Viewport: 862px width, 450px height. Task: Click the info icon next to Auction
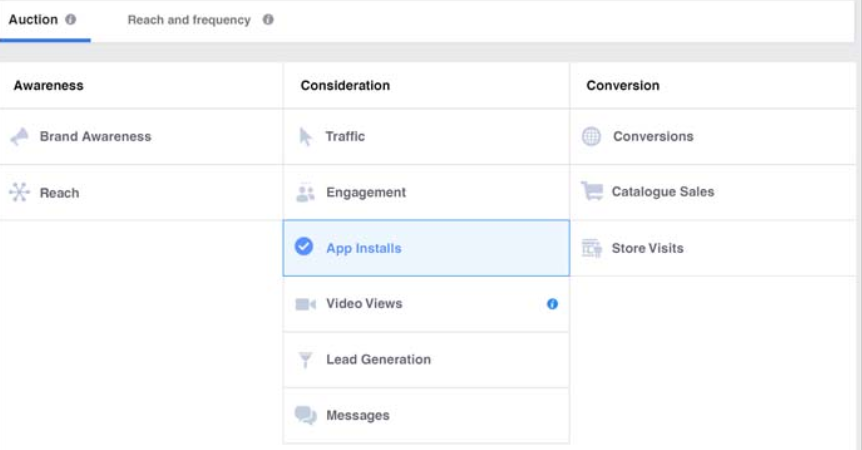coord(71,19)
